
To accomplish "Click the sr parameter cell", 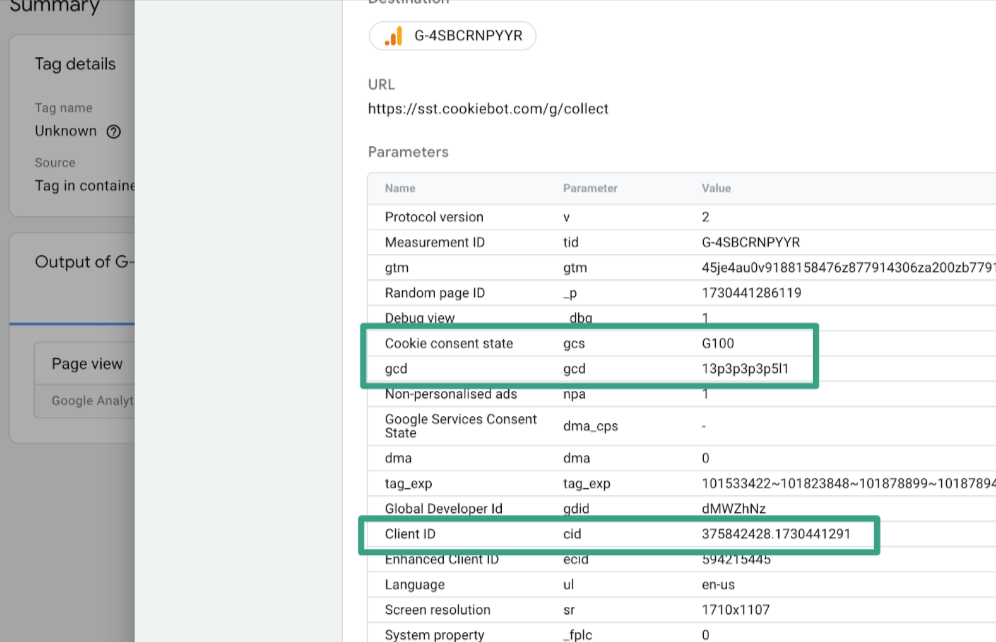I will (x=569, y=610).
